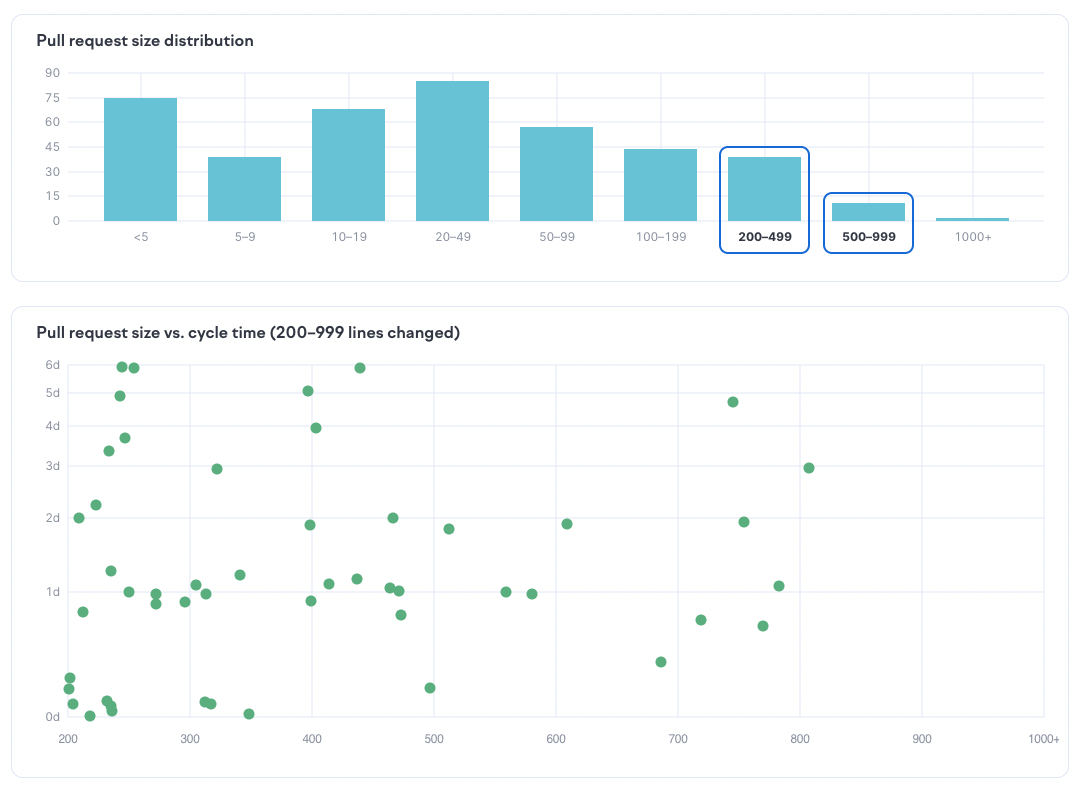Image resolution: width=1080 pixels, height=789 pixels.
Task: Select the tallest bar, 20–49
Action: coord(452,151)
